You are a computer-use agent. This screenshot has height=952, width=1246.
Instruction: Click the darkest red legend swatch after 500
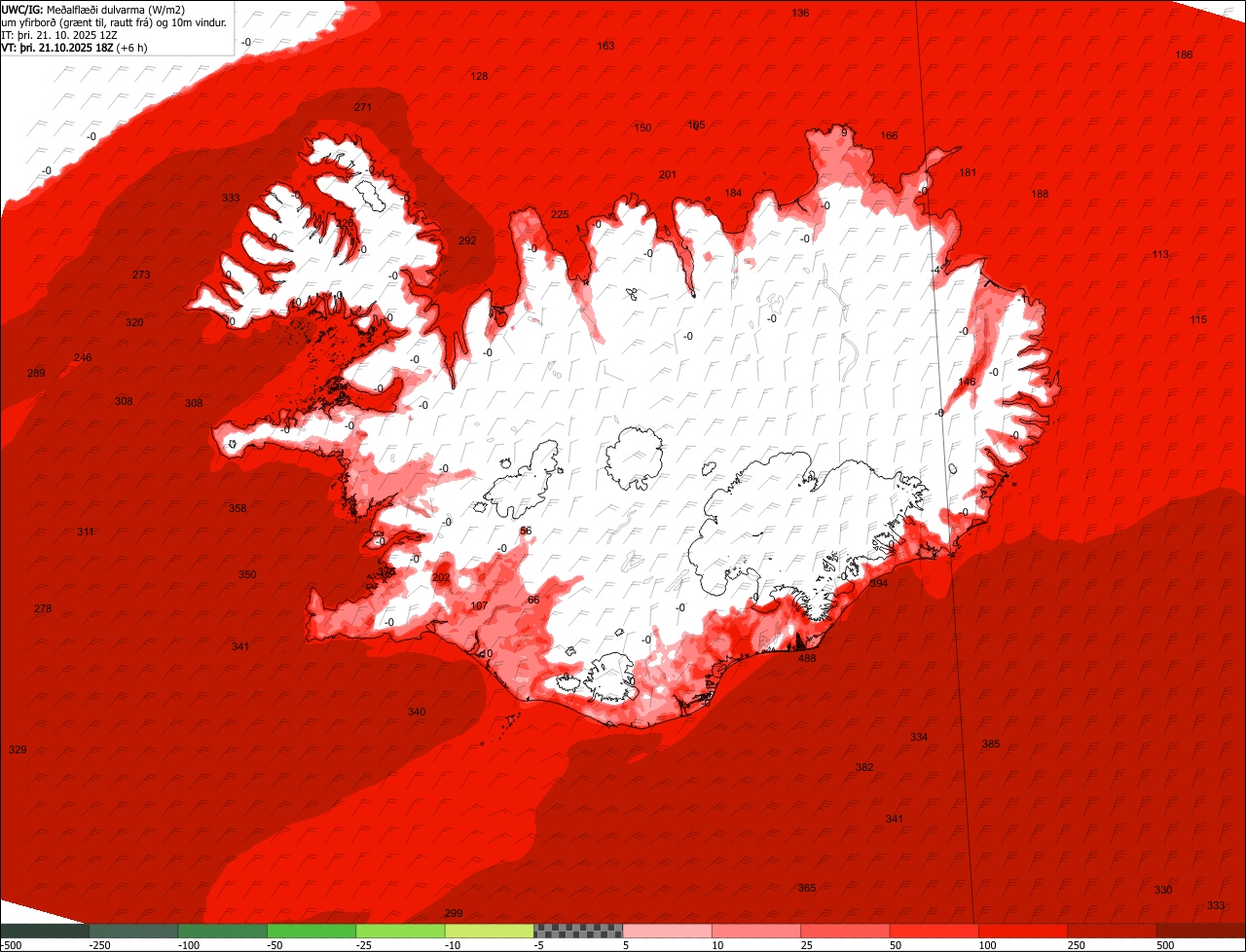(x=1201, y=931)
